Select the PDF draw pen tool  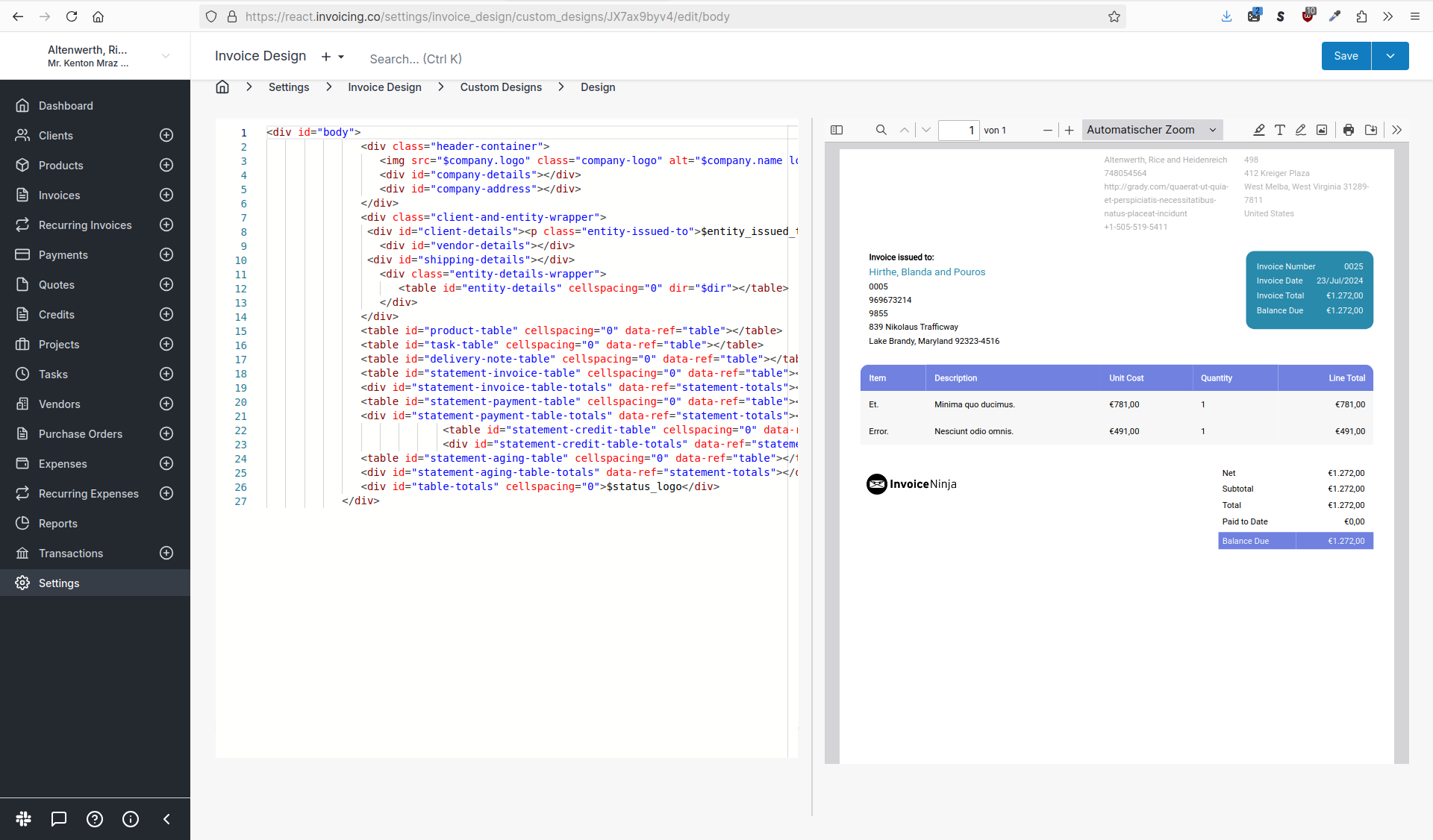[x=1301, y=130]
